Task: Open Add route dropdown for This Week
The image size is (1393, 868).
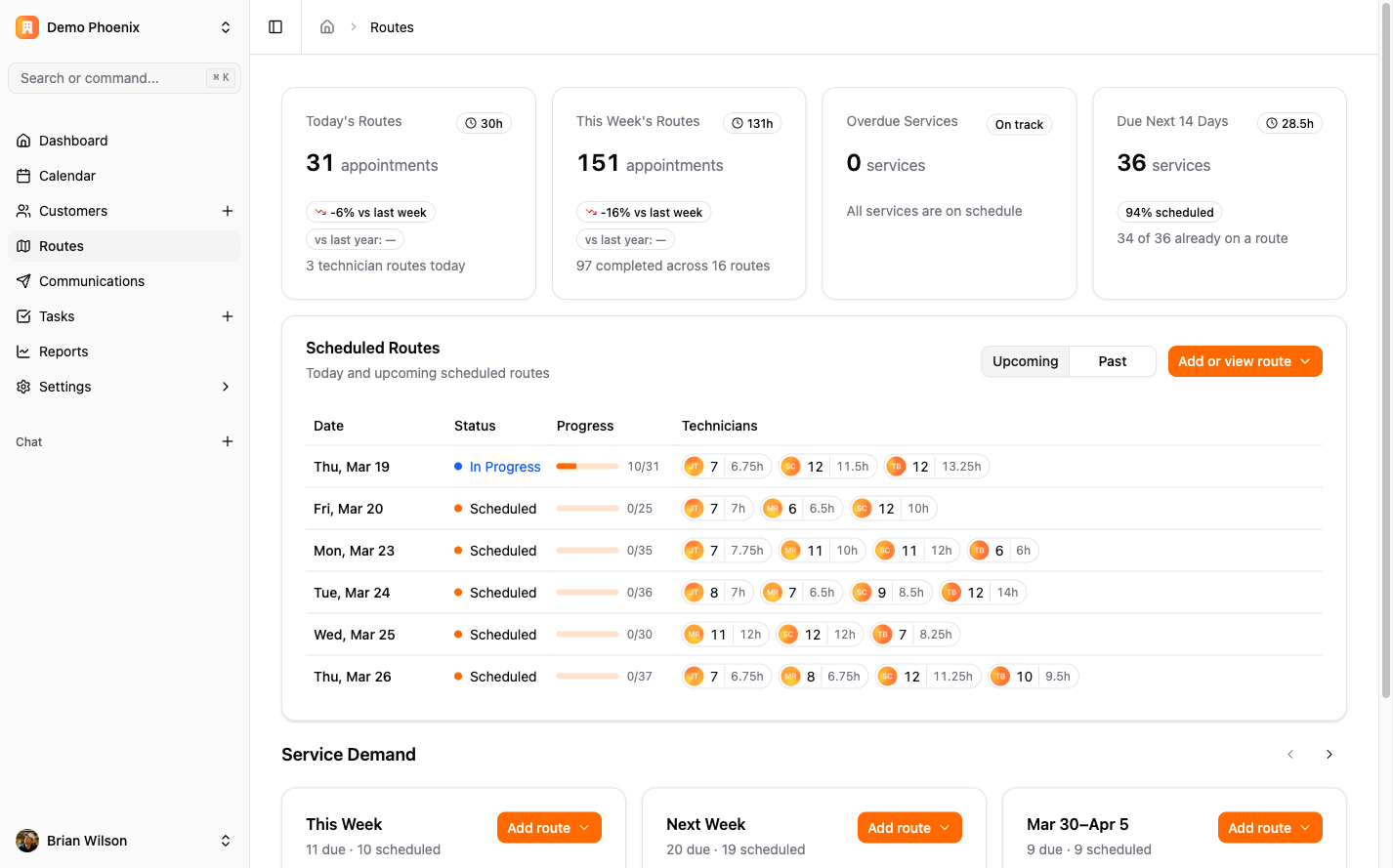Action: pos(549,828)
